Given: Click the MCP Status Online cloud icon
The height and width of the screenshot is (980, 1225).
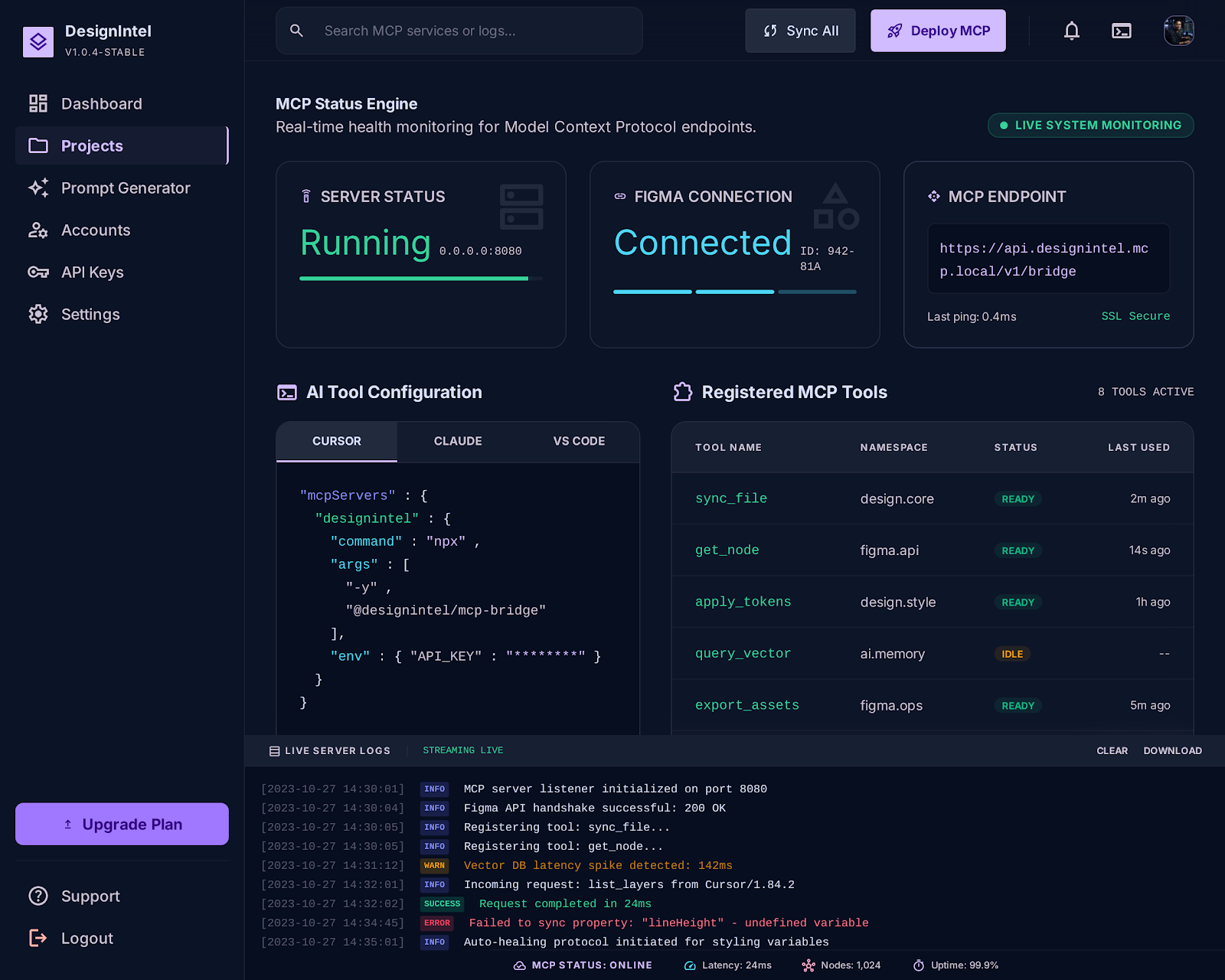Looking at the screenshot, I should [x=519, y=965].
